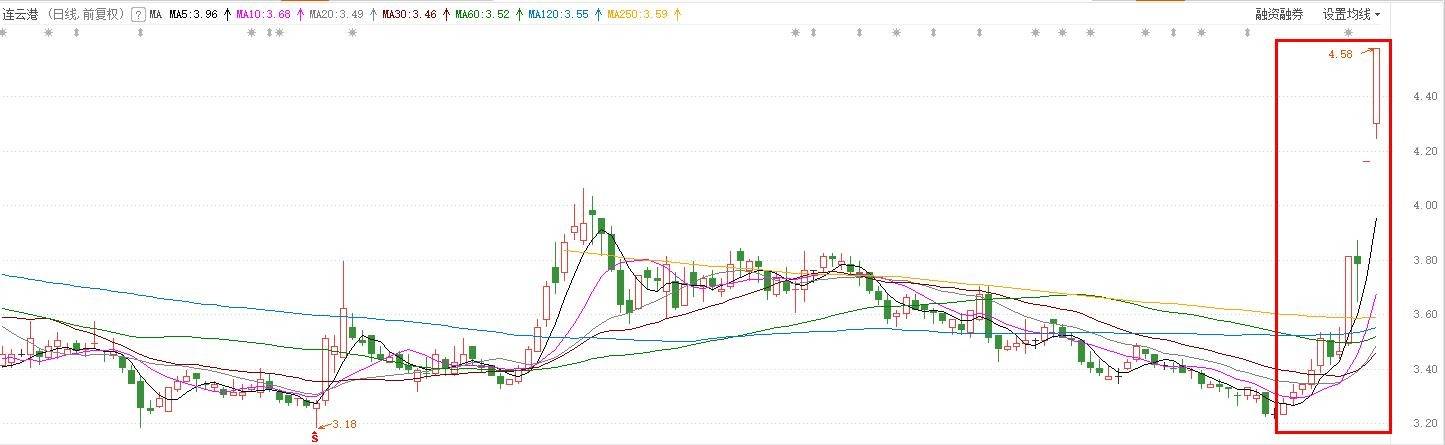Click the gray MA20:3.49 indicator label
Image resolution: width=1445 pixels, height=445 pixels.
click(336, 15)
